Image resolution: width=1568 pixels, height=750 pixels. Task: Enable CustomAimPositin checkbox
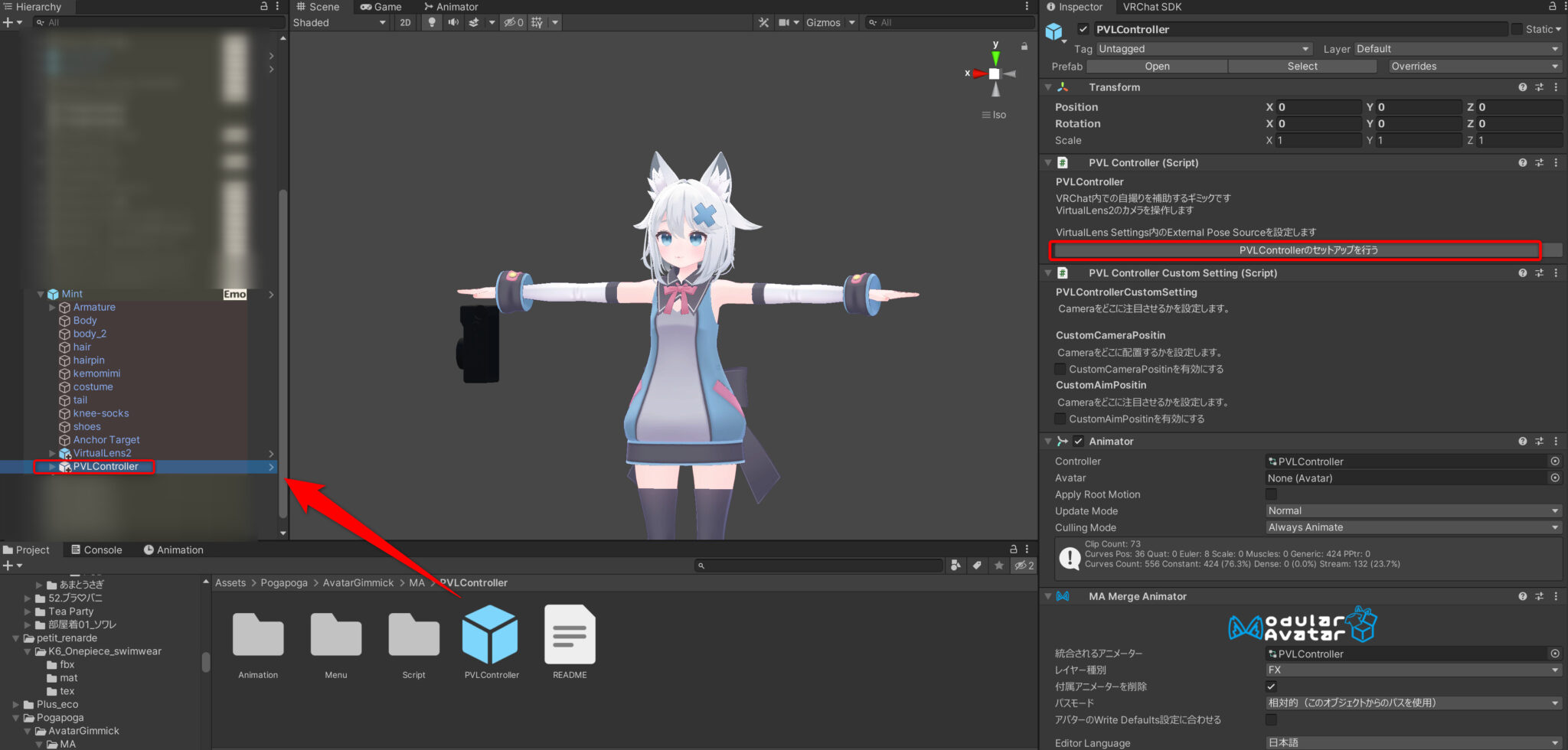click(1060, 419)
